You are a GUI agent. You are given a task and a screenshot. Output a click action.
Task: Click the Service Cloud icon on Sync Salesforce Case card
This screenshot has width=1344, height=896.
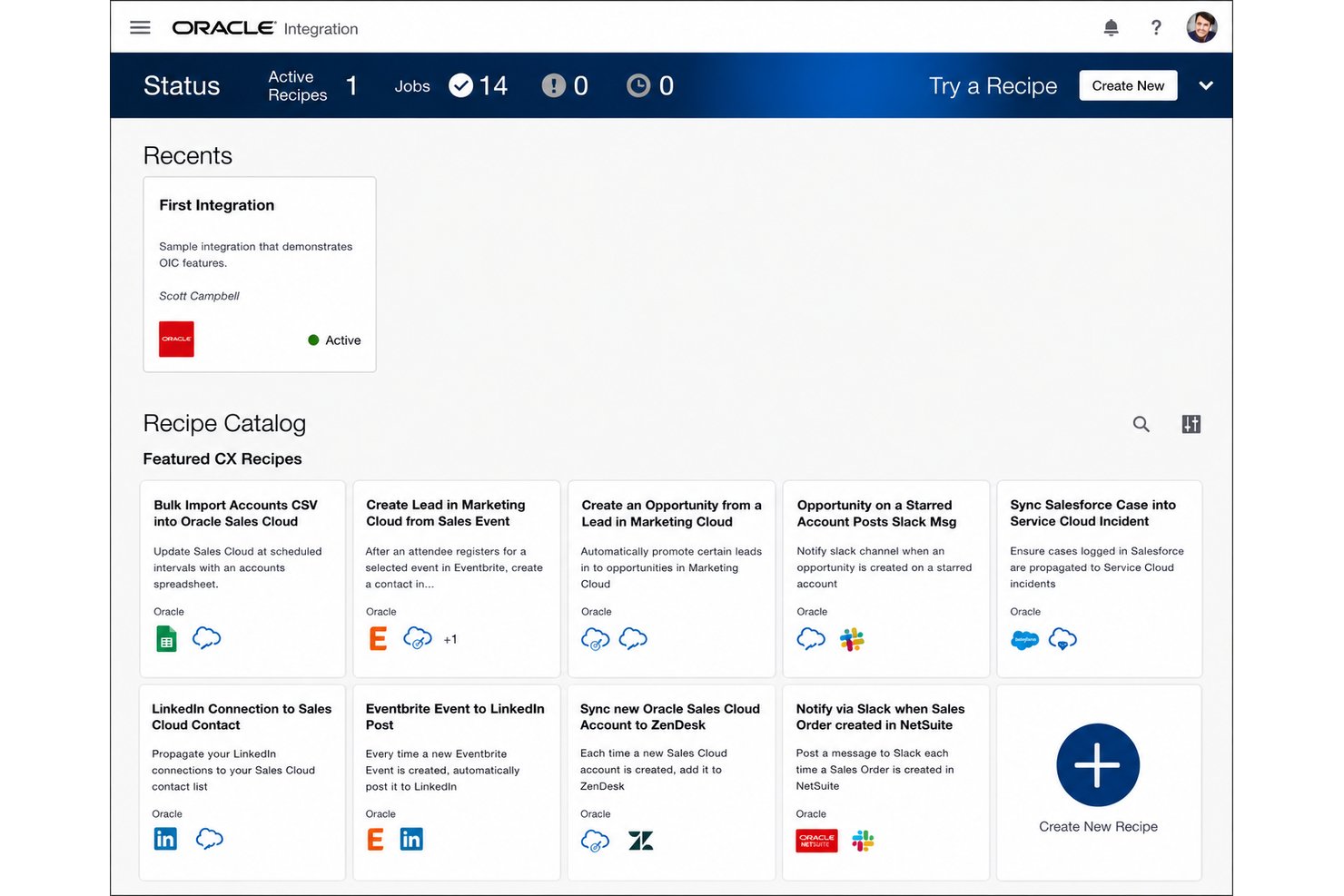[x=1062, y=639]
